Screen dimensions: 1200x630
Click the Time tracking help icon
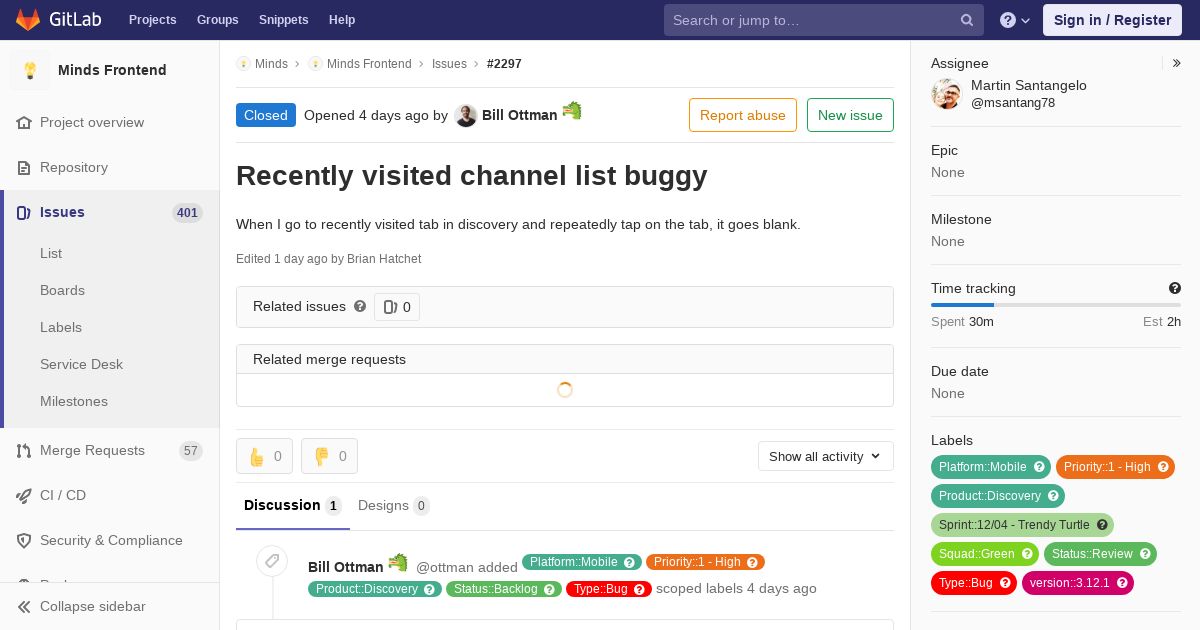click(1175, 288)
